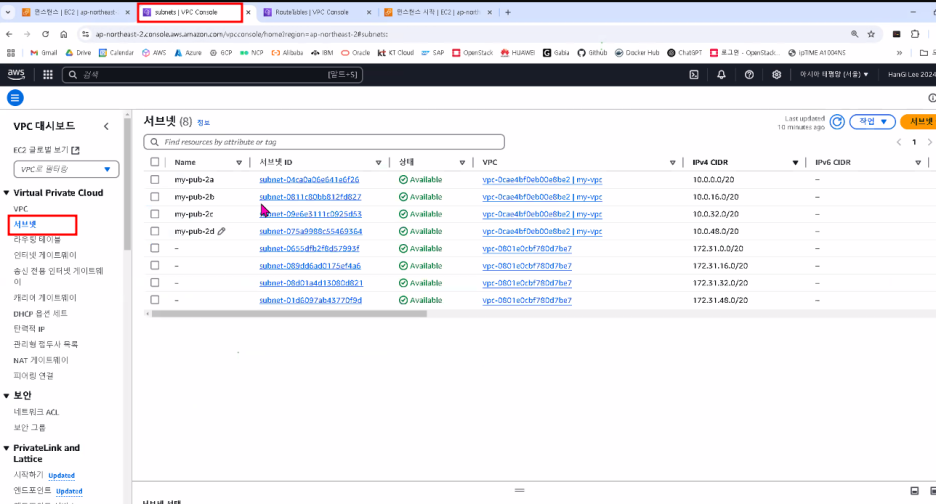Open ChatGPT bookmark
The height and width of the screenshot is (504, 936).
684,53
